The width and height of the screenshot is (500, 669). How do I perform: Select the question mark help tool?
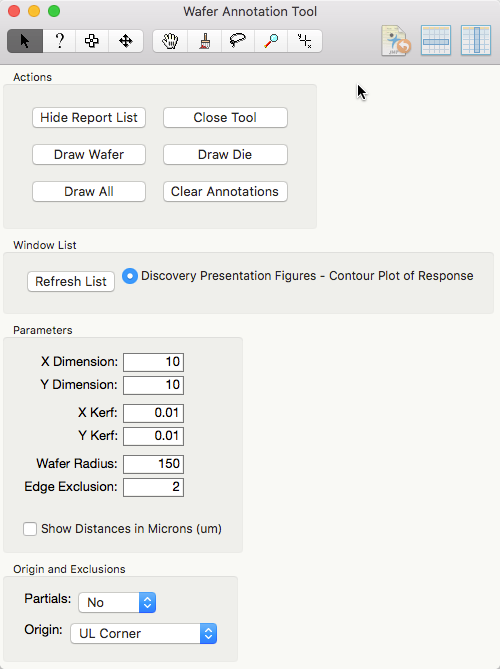59,41
